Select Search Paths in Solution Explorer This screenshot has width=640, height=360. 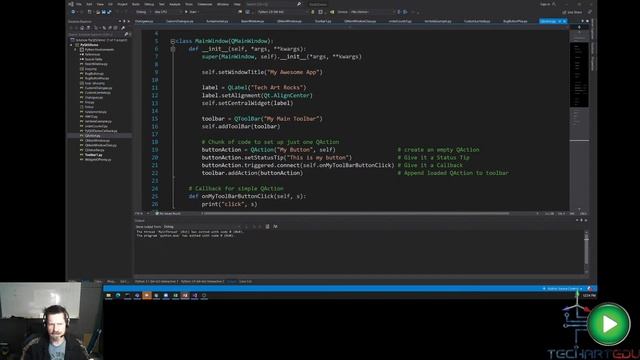click(x=93, y=59)
